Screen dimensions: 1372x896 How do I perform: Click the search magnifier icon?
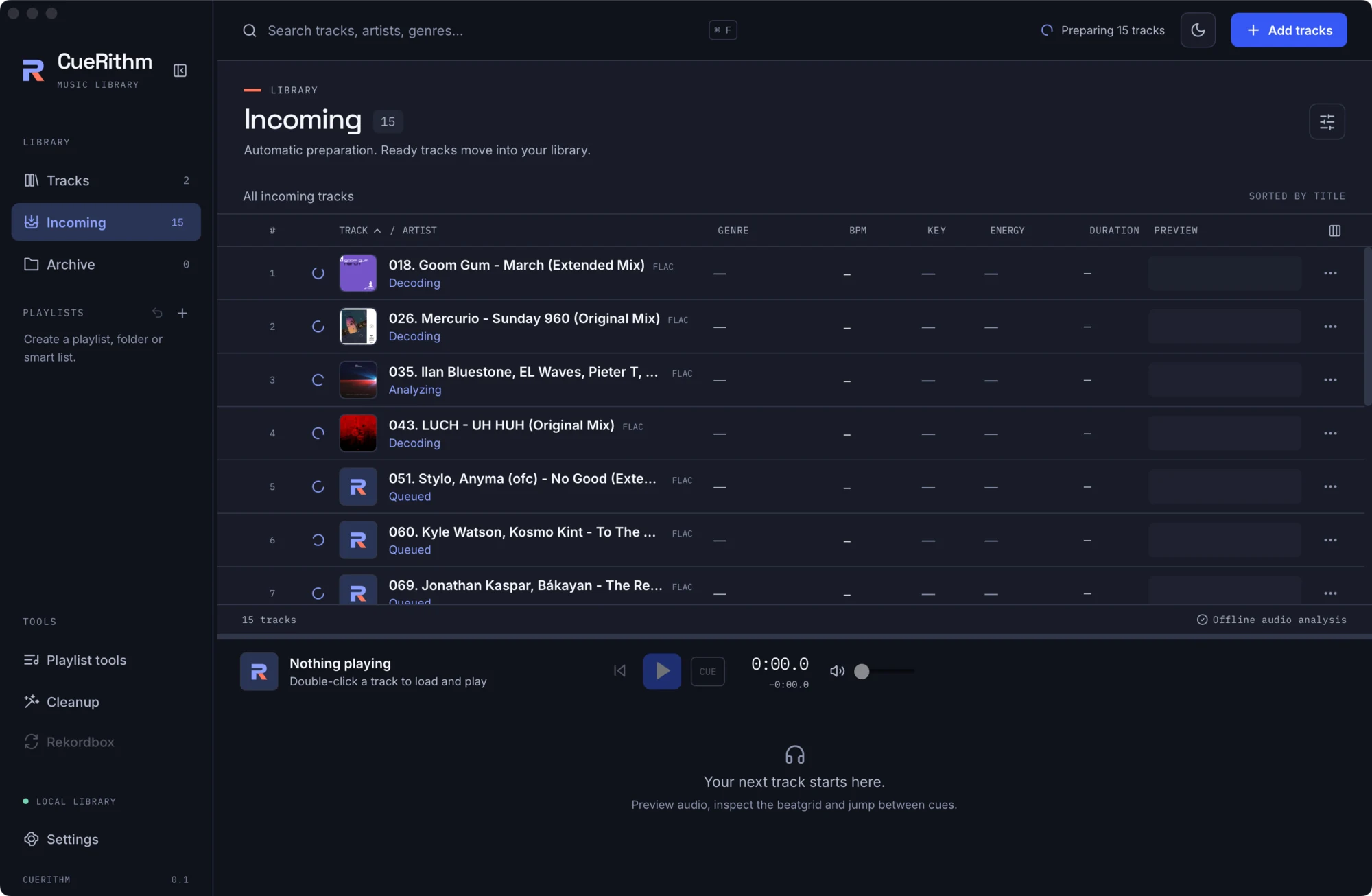click(x=250, y=30)
